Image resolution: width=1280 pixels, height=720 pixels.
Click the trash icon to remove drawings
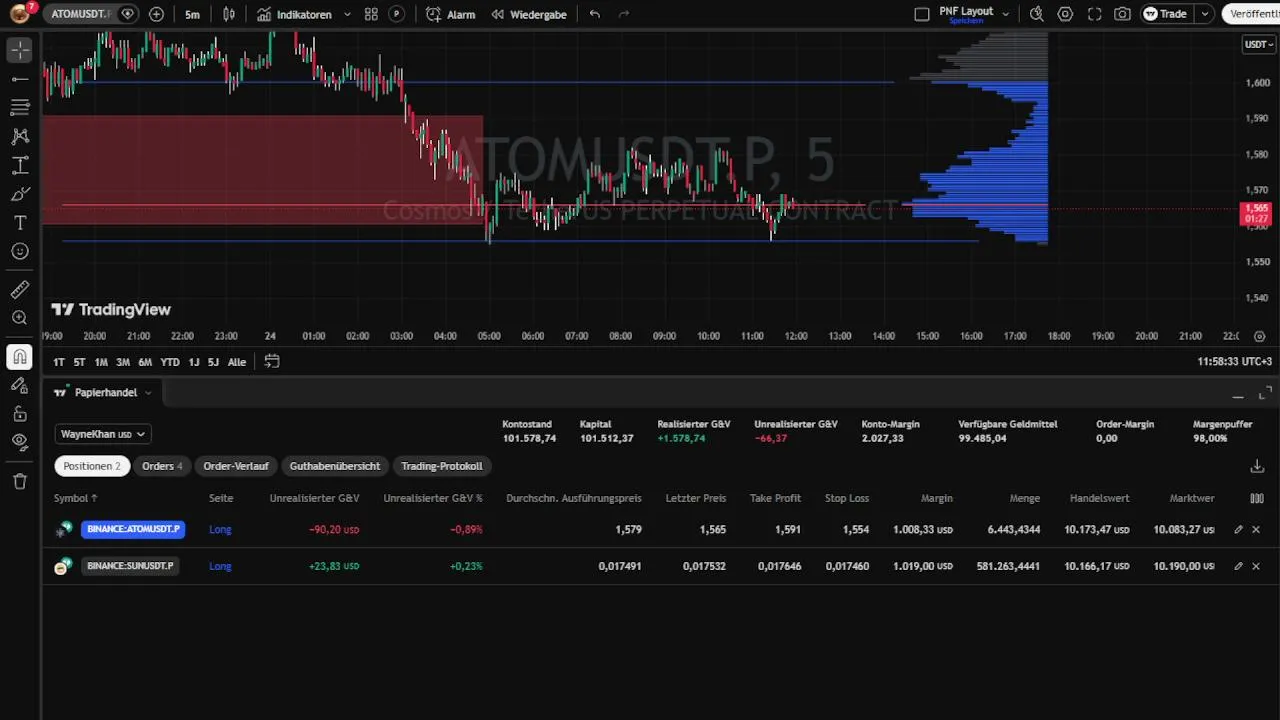[x=20, y=481]
